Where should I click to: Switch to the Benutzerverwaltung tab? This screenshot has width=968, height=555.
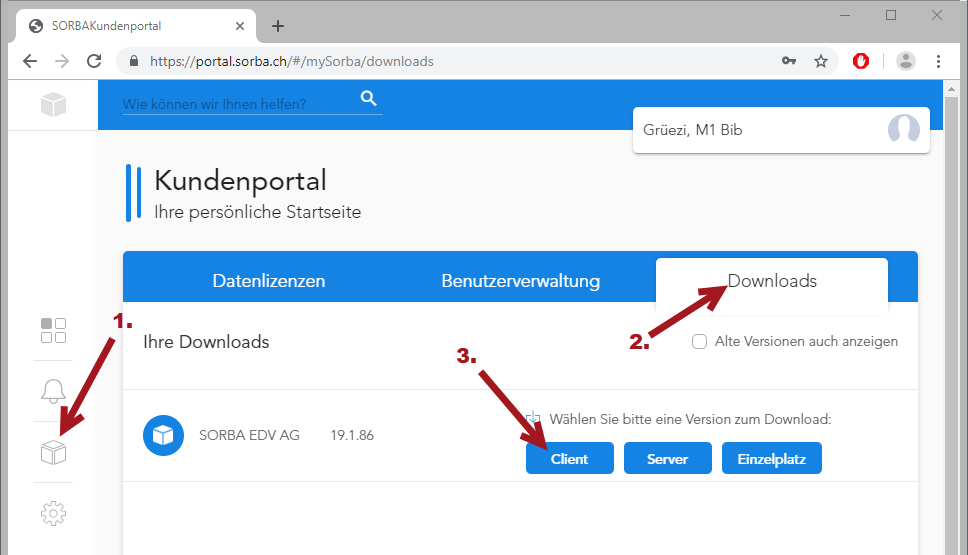click(520, 281)
